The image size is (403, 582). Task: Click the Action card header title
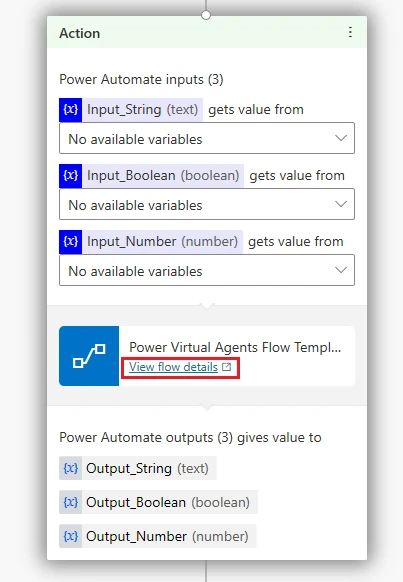click(x=80, y=33)
